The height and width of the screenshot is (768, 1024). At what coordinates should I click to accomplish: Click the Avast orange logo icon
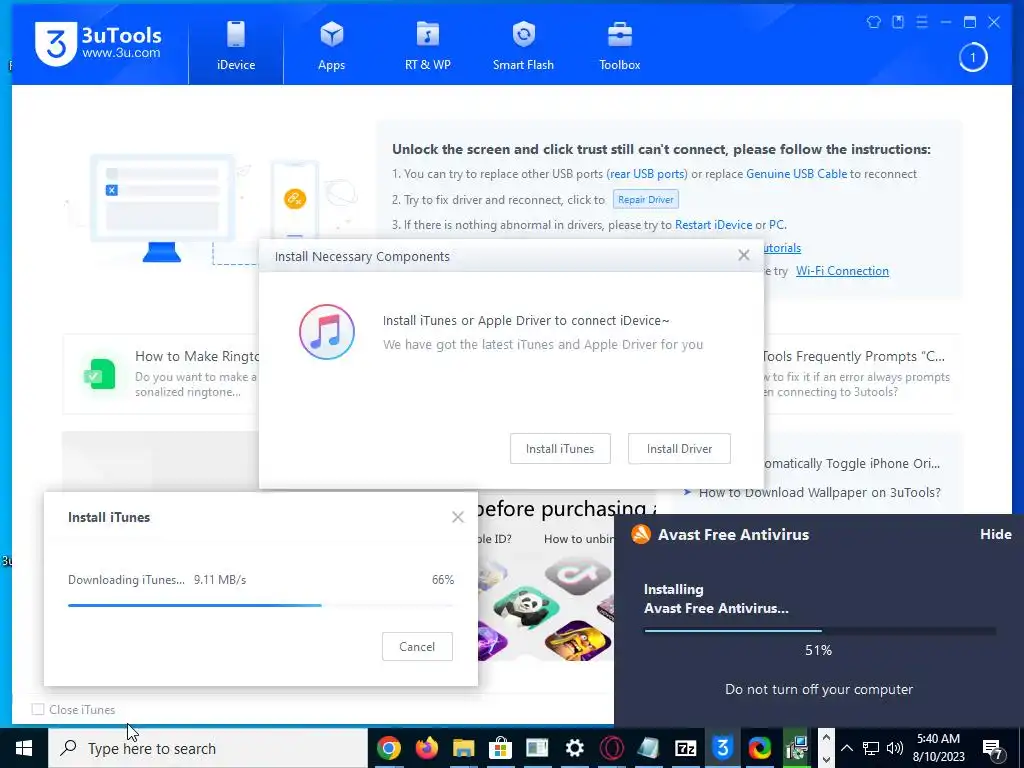[641, 534]
